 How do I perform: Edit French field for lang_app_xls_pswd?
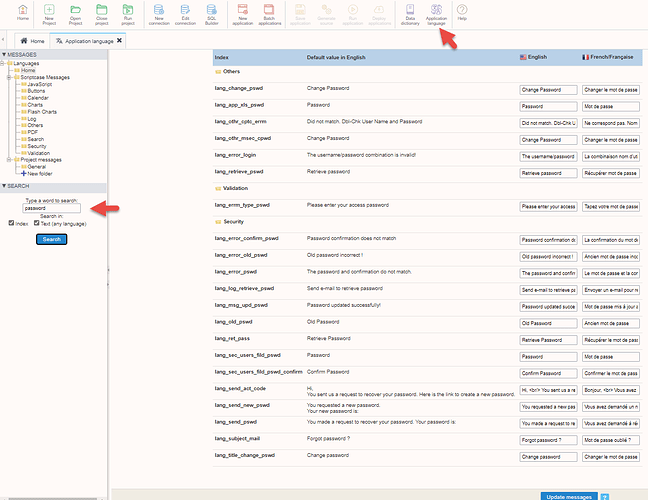coord(611,107)
